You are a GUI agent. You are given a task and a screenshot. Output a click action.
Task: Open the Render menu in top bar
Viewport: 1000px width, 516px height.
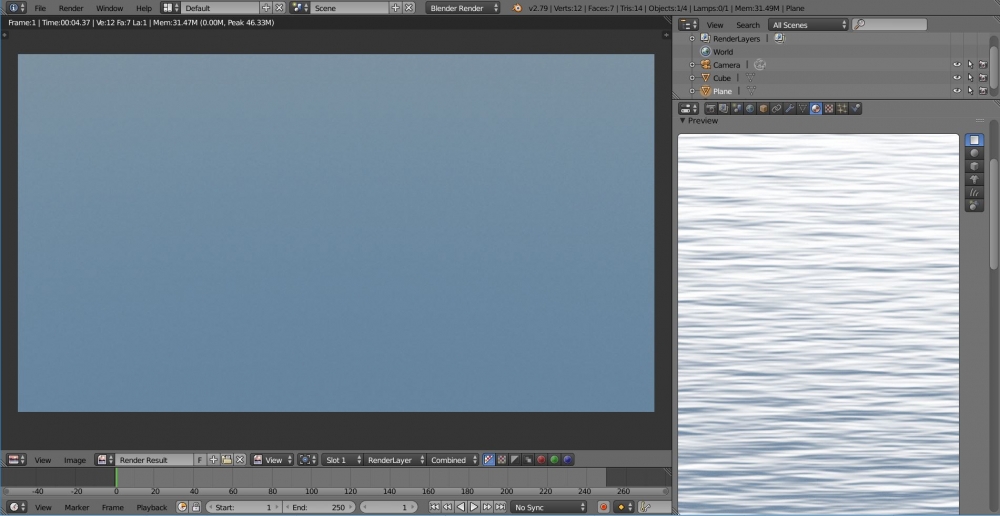(71, 8)
